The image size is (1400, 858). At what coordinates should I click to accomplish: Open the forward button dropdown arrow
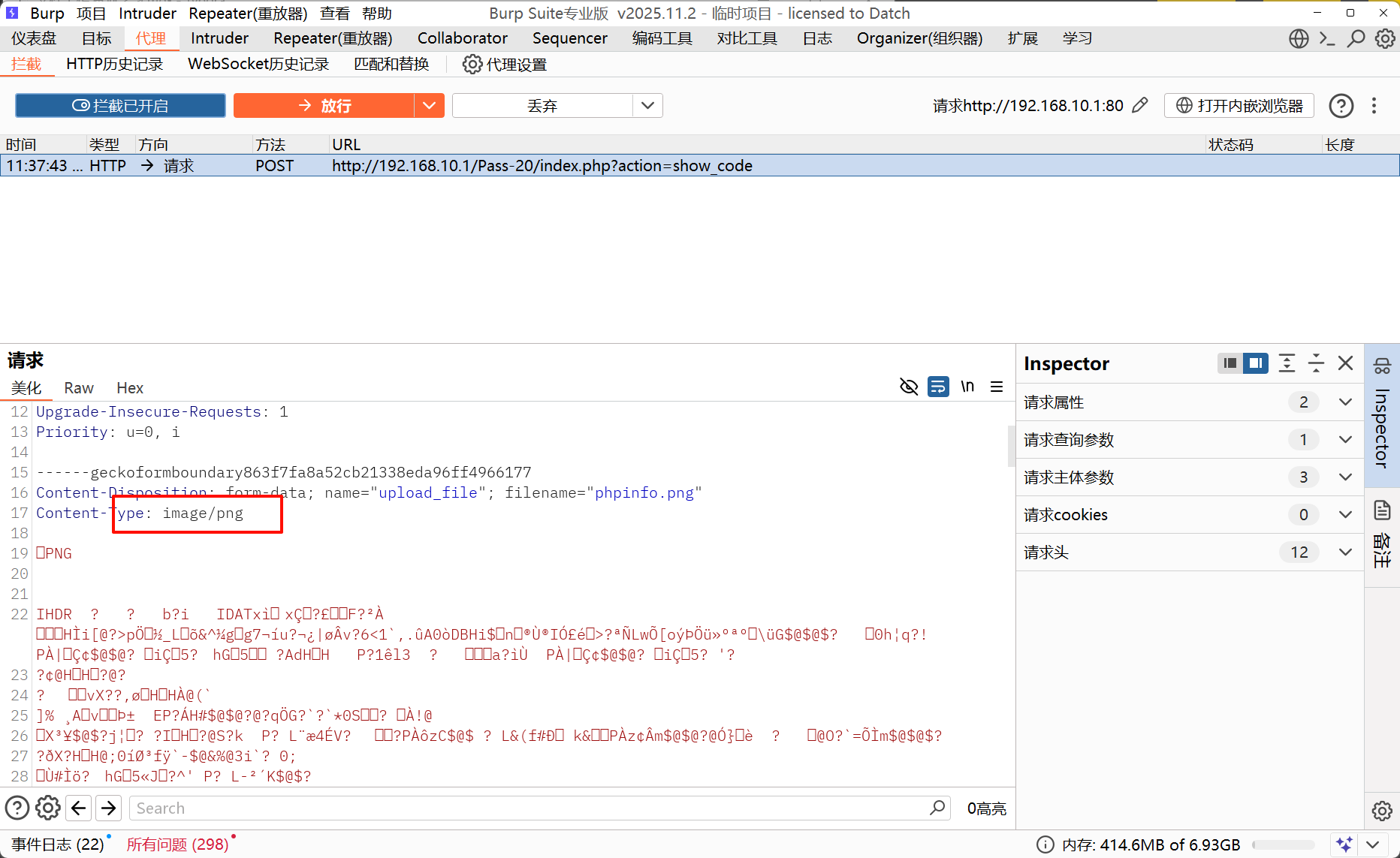tap(429, 106)
